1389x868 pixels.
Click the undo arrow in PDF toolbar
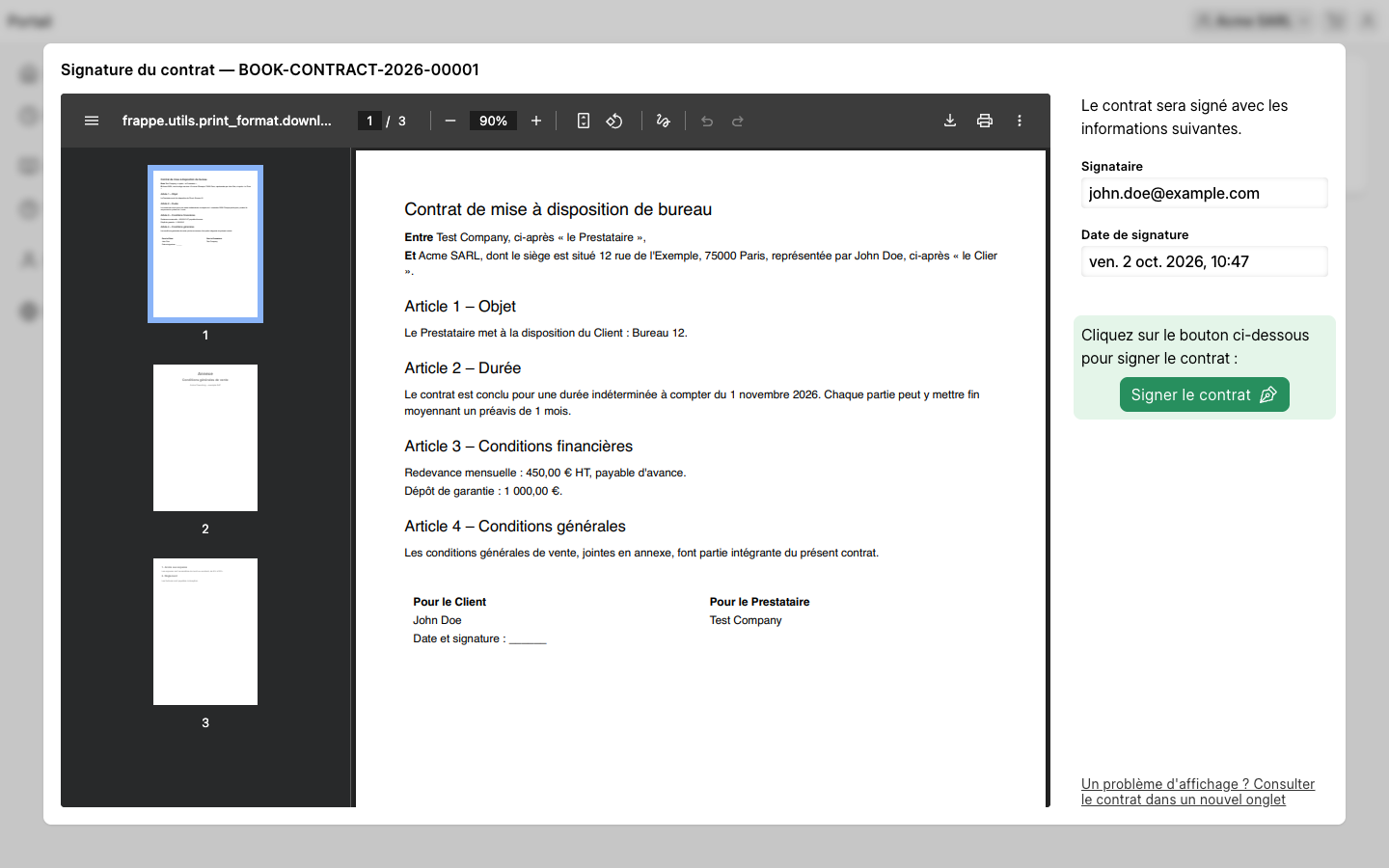(707, 121)
